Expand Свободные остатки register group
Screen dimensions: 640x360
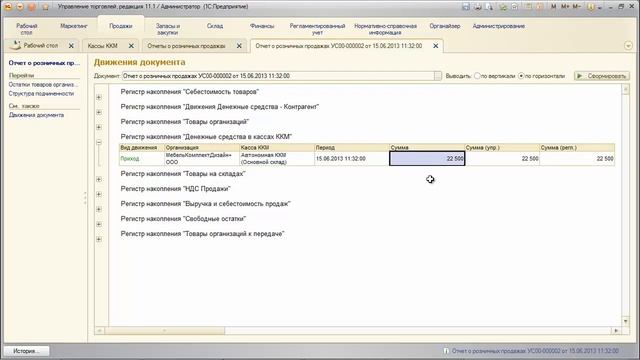(x=99, y=224)
